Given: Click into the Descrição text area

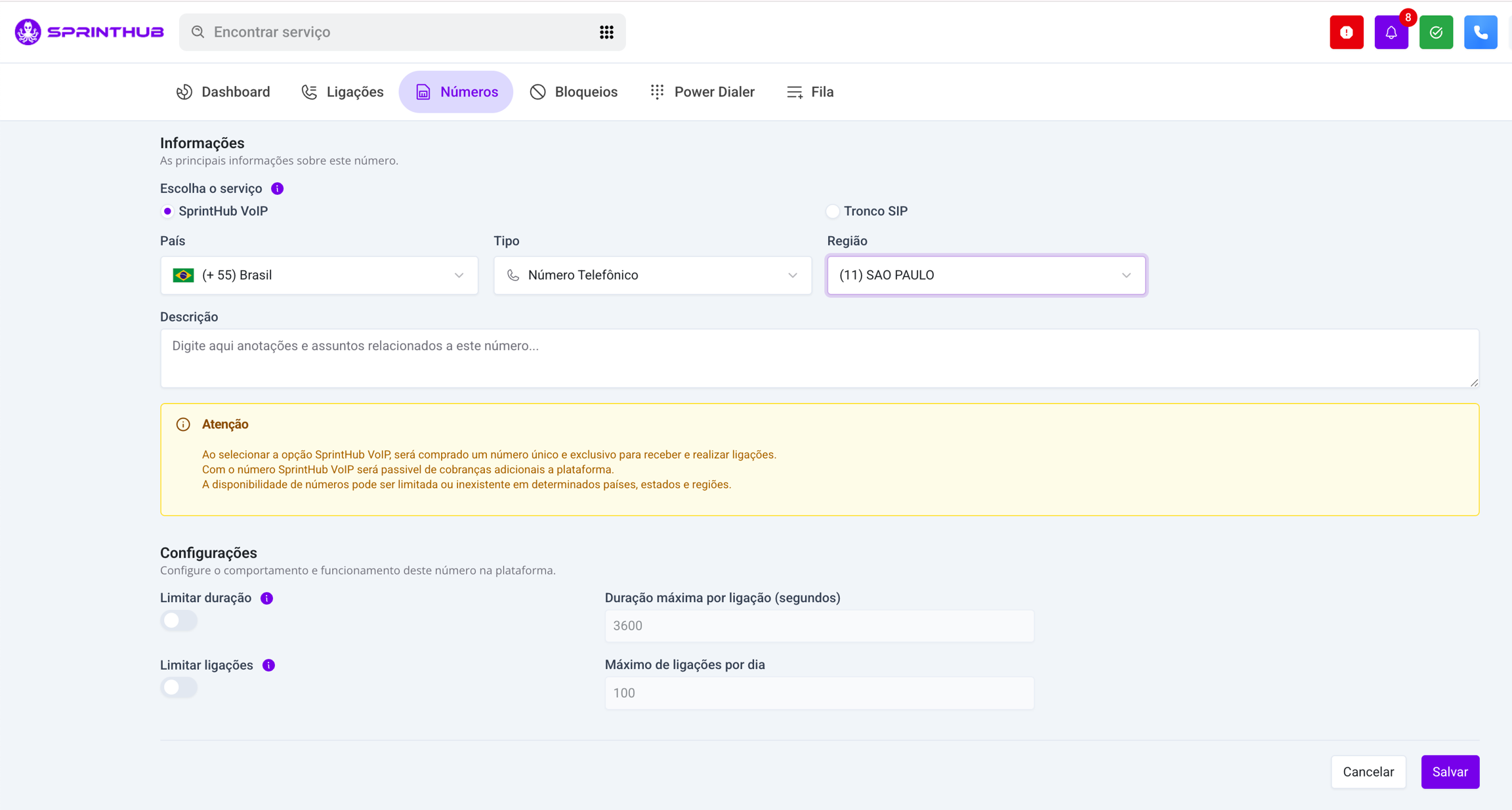Looking at the screenshot, I should click(x=819, y=358).
